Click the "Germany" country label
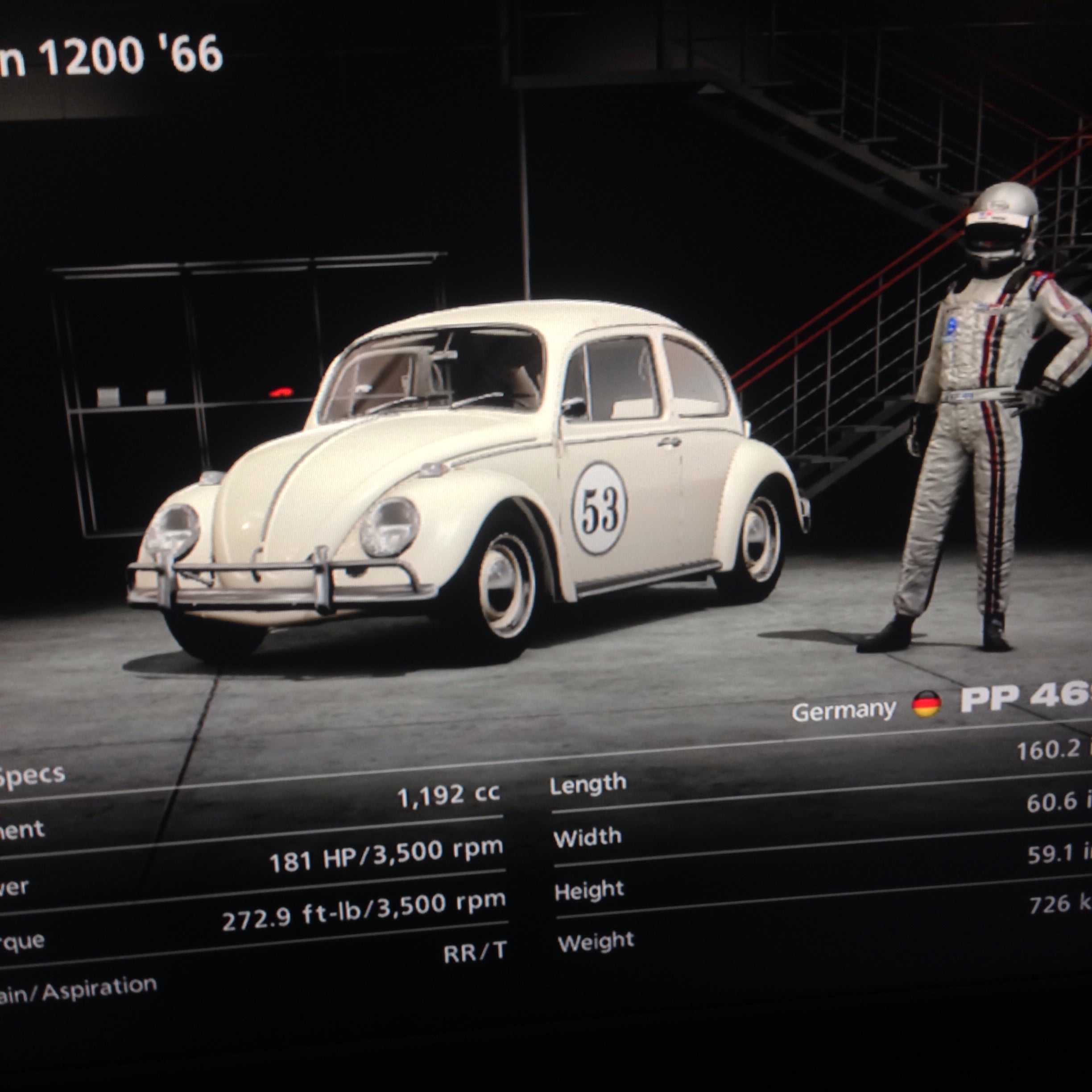The image size is (1092, 1092). click(x=843, y=711)
